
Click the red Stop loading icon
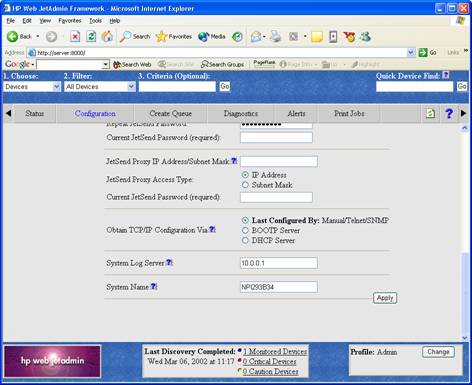[x=75, y=36]
